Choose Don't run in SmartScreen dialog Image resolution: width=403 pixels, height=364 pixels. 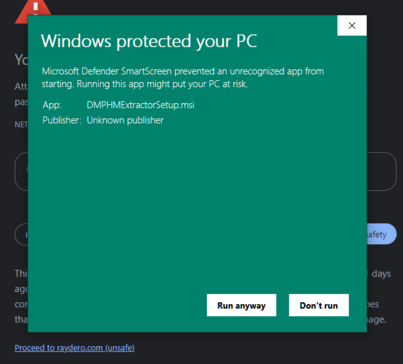pos(319,305)
